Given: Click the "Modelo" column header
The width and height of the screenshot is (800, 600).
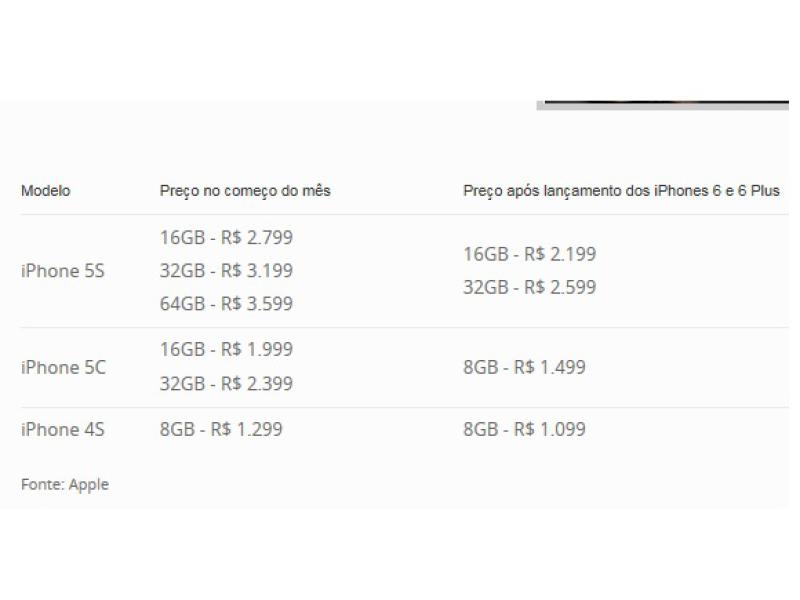Looking at the screenshot, I should pyautogui.click(x=46, y=191).
